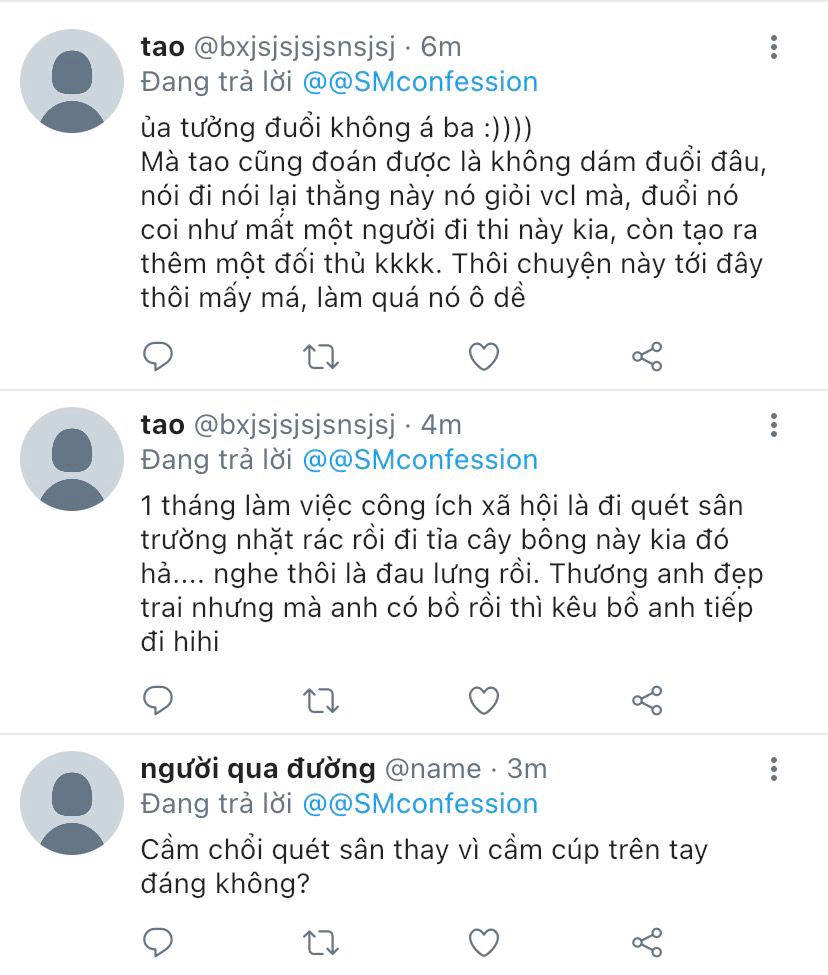Open more options on the 6m tweet
The height and width of the screenshot is (975, 828).
774,47
